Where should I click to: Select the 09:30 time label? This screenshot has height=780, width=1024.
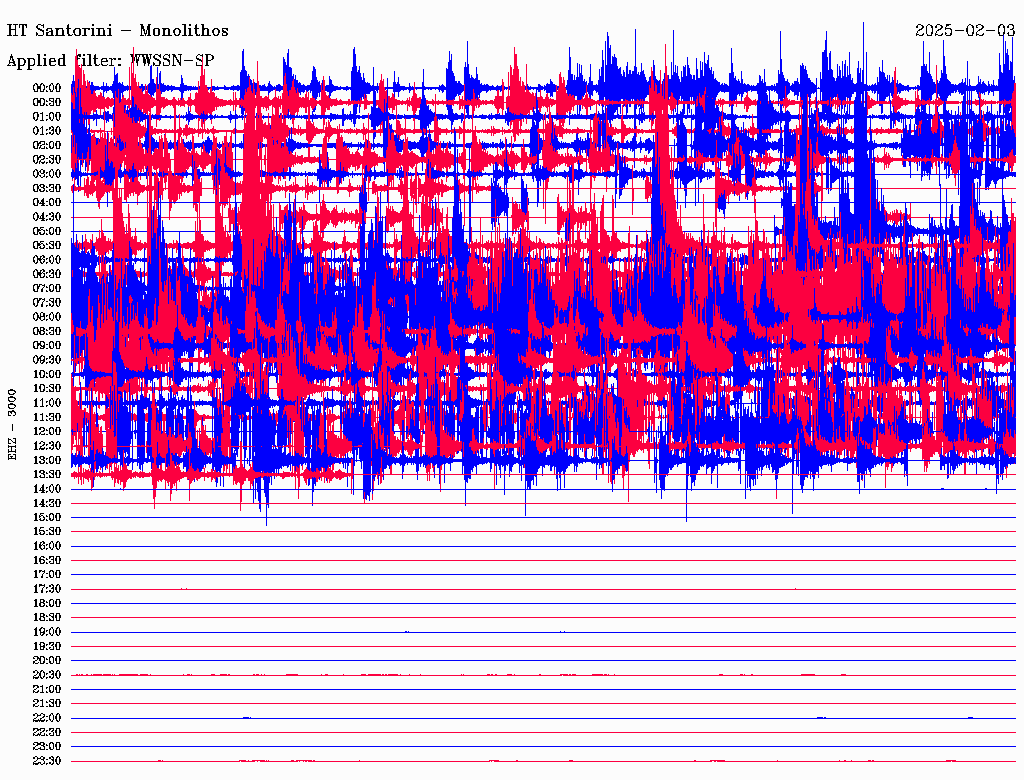coord(47,361)
